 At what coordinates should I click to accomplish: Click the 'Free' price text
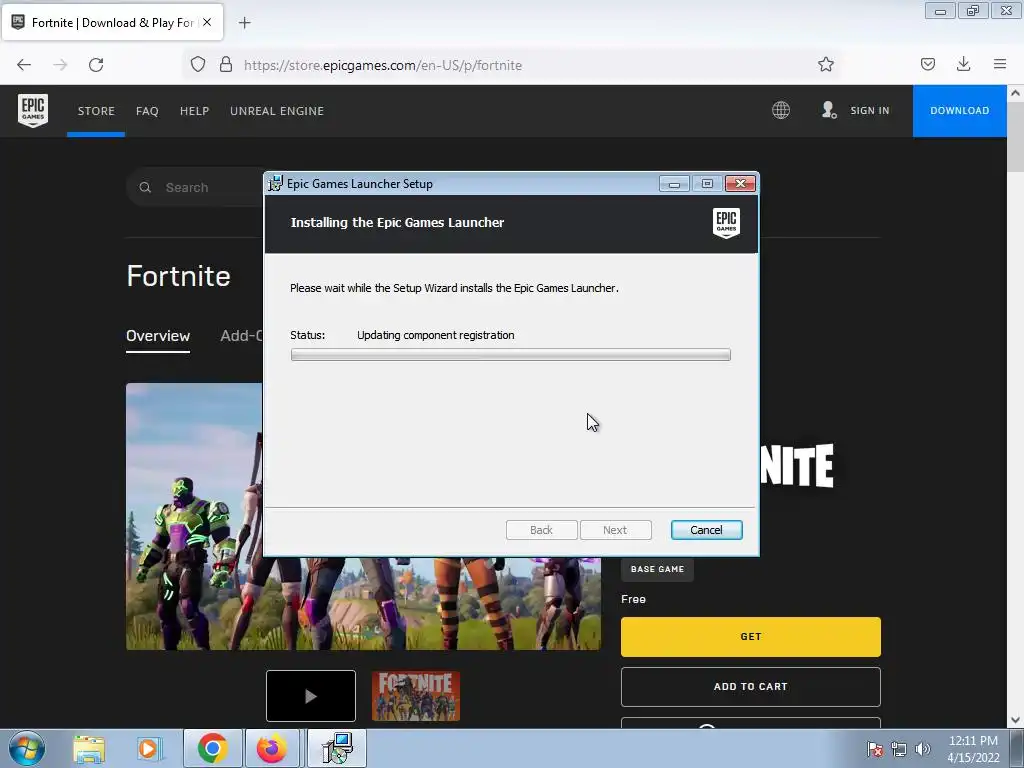(x=633, y=599)
